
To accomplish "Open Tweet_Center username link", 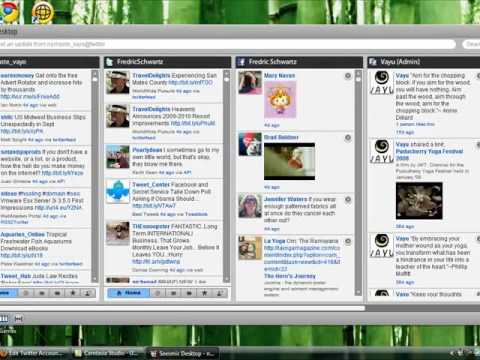I will point(151,185).
